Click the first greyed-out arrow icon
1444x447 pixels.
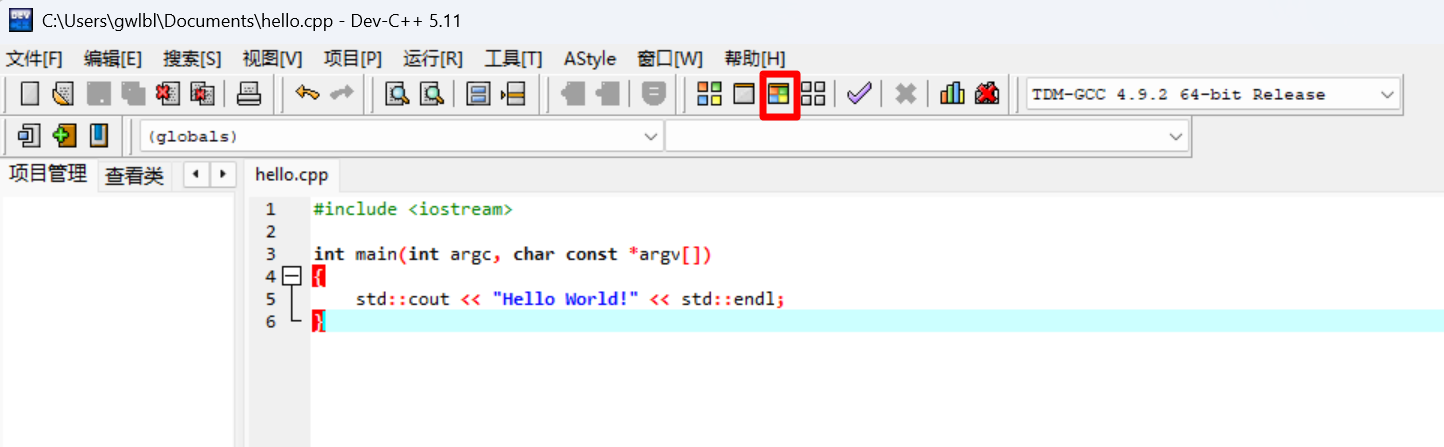pyautogui.click(x=572, y=94)
